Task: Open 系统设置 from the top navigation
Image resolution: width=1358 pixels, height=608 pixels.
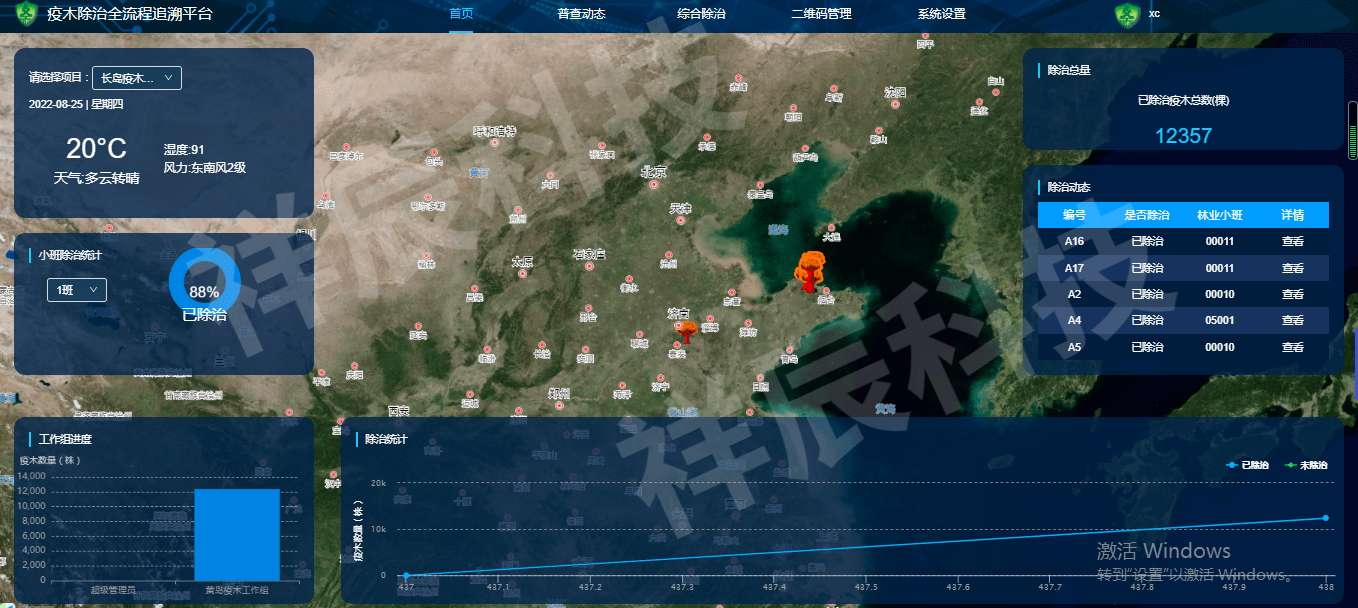Action: 941,14
